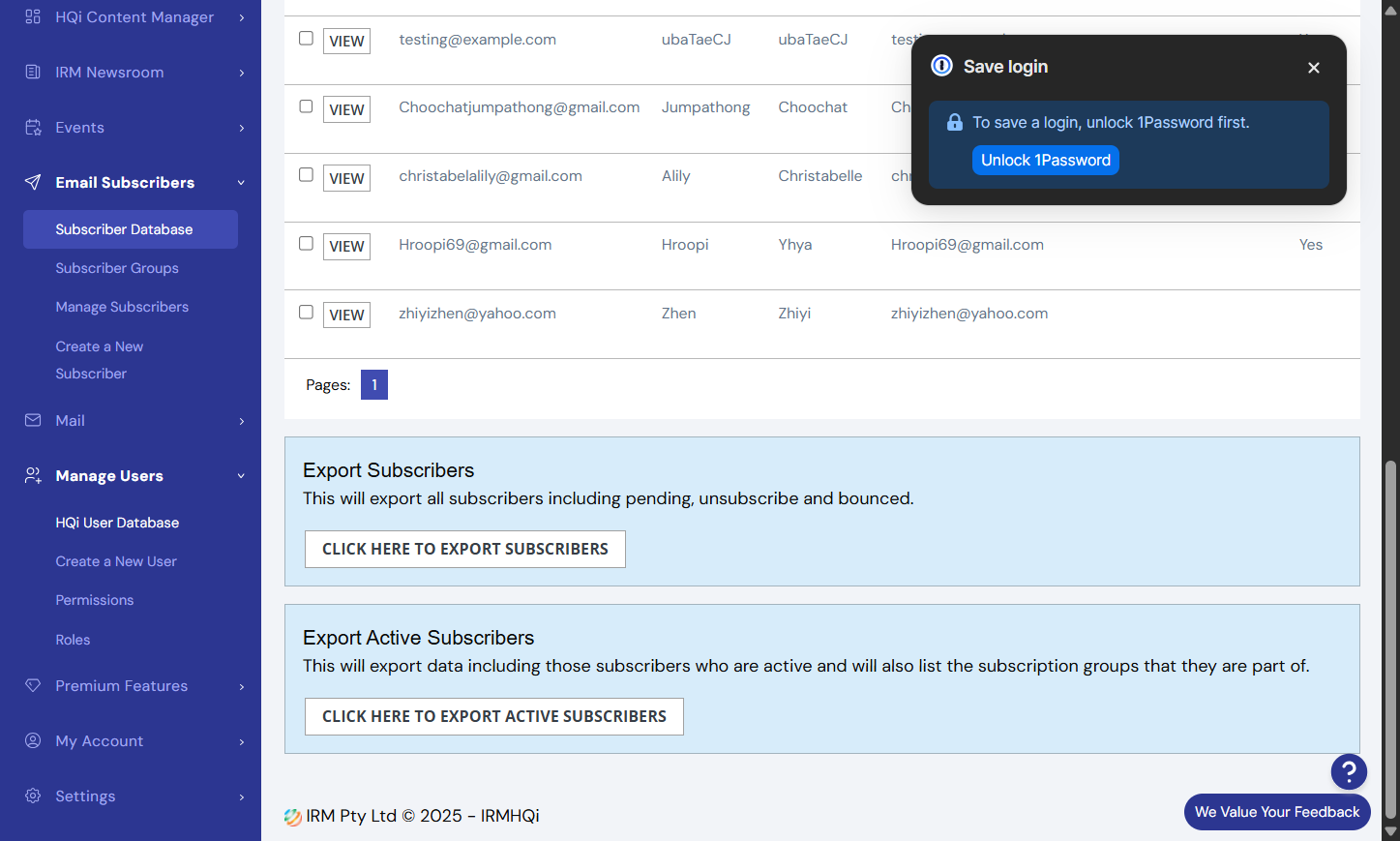Go to Manage Subscribers page
The image size is (1400, 841).
click(x=122, y=307)
